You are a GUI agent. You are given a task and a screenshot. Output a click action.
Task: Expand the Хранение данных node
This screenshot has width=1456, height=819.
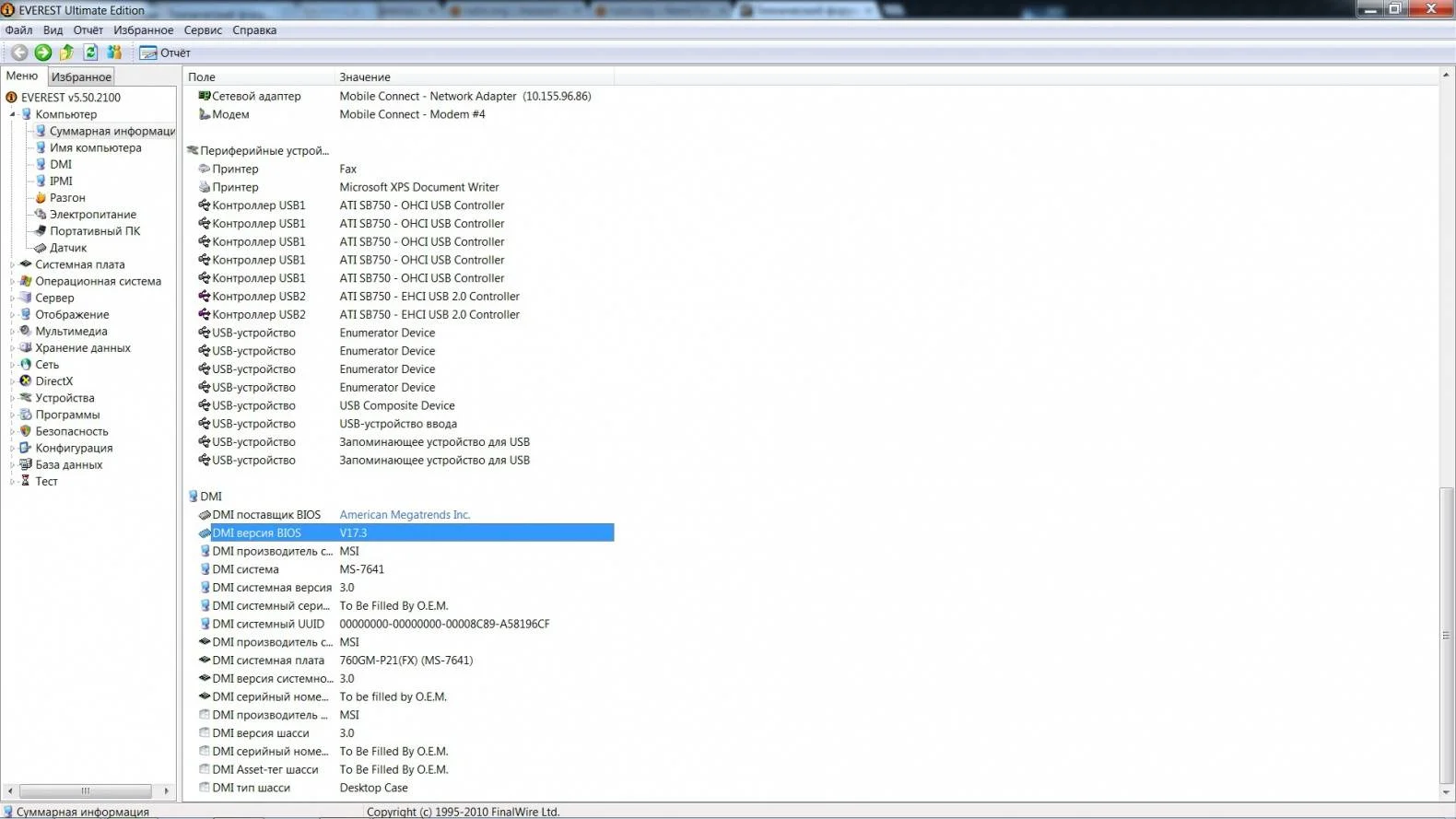[x=12, y=347]
